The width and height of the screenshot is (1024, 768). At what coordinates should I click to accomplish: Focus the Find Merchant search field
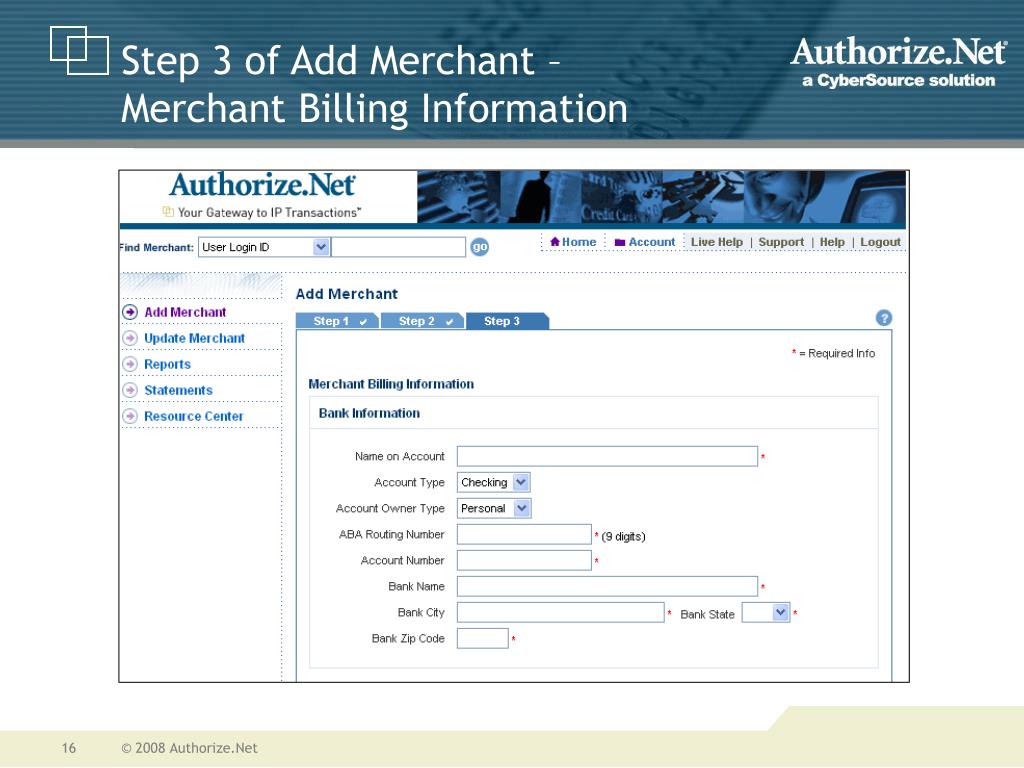(x=398, y=247)
